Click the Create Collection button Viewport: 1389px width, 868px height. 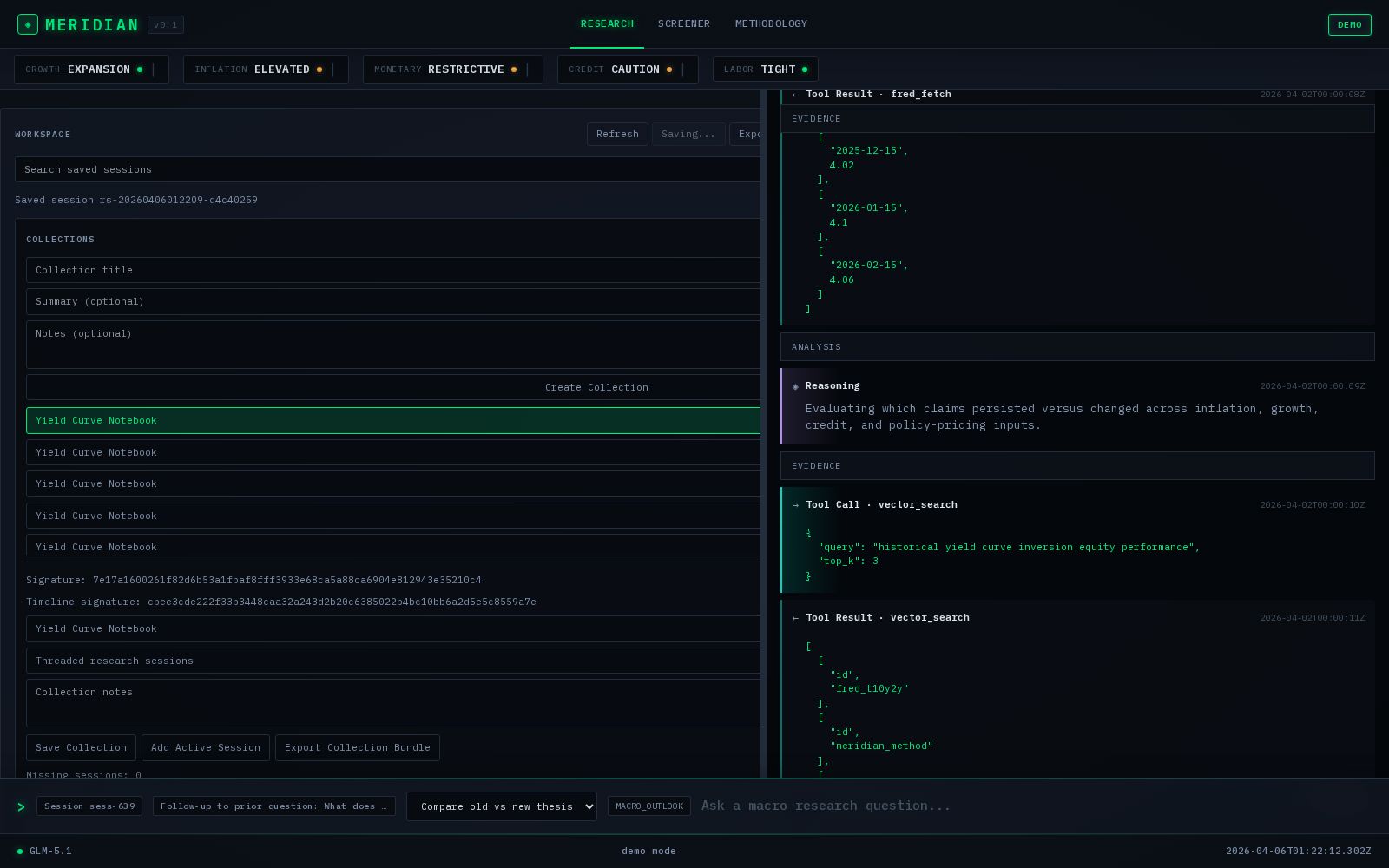393,387
